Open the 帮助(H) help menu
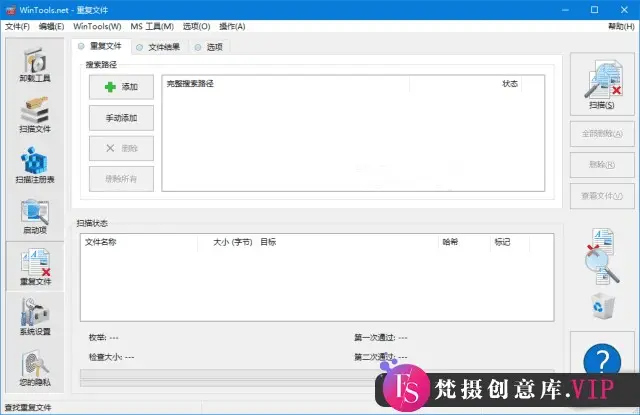Image resolution: width=640 pixels, height=415 pixels. (x=621, y=27)
